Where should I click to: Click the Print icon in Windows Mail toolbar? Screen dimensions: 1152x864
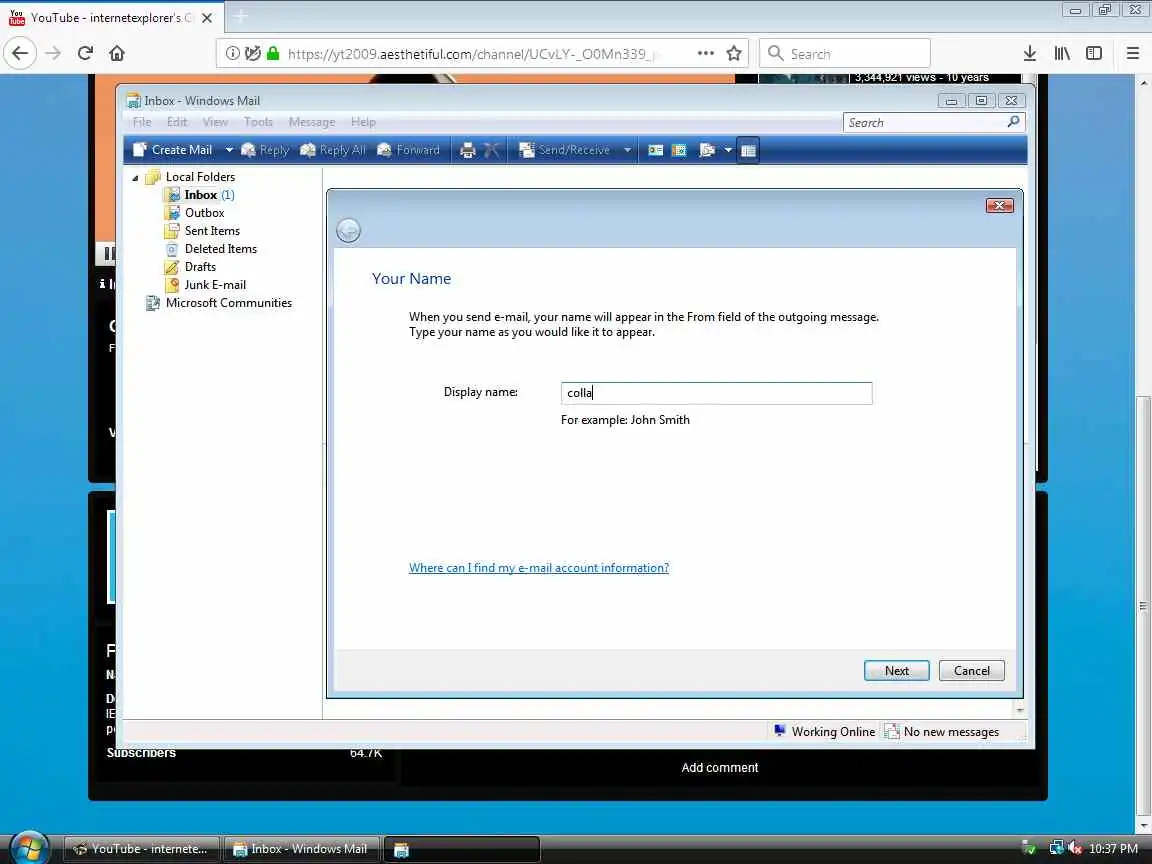click(x=467, y=151)
